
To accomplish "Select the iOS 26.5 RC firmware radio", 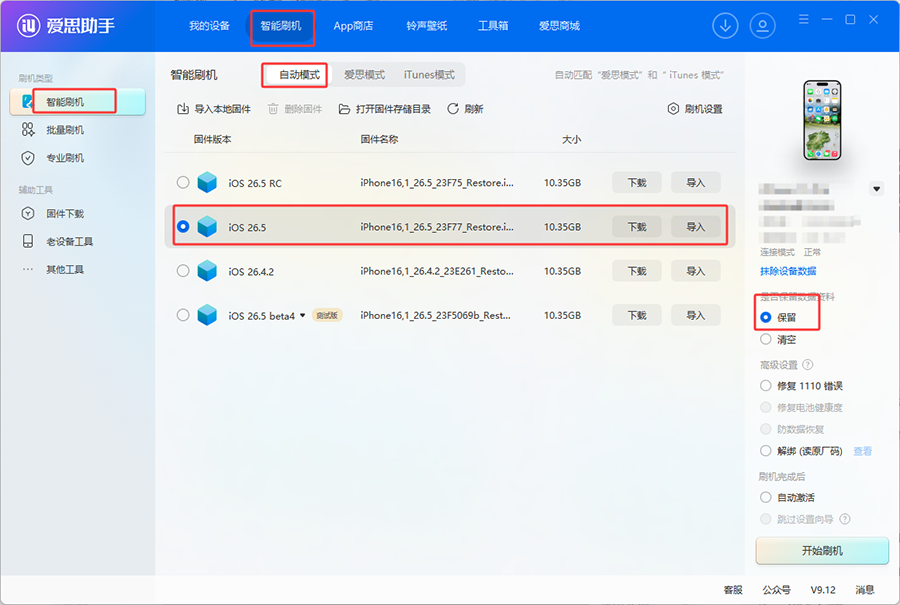I will (x=183, y=183).
